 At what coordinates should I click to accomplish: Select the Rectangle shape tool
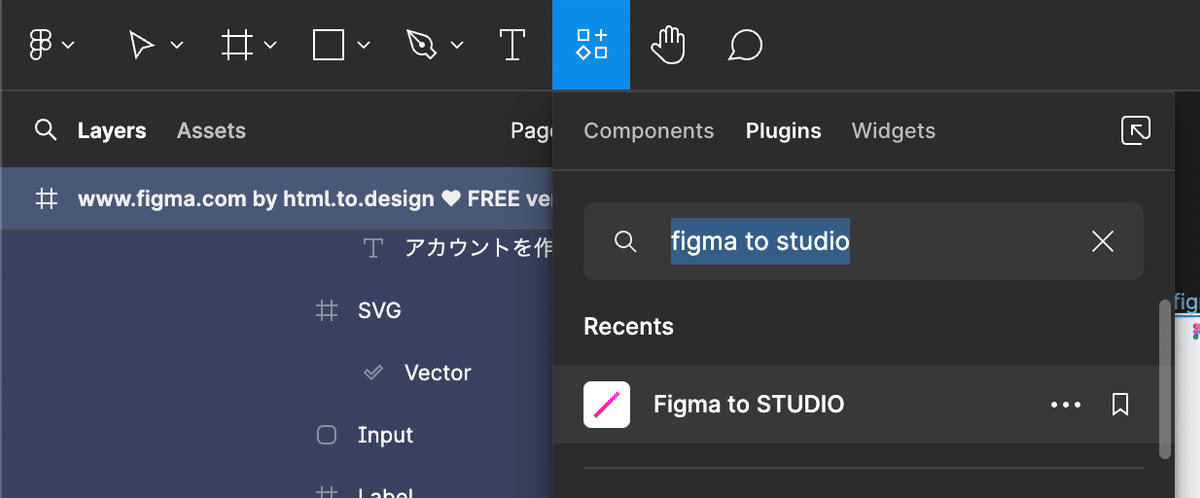(x=329, y=45)
